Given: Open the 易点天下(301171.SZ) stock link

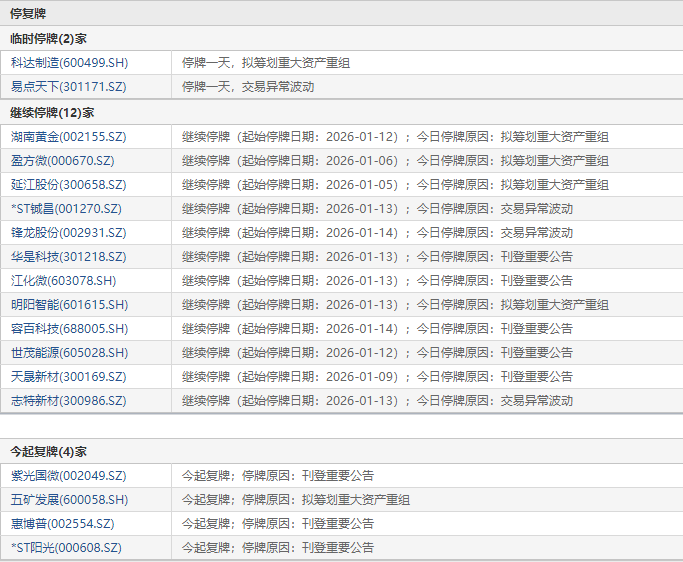Looking at the screenshot, I should [68, 87].
